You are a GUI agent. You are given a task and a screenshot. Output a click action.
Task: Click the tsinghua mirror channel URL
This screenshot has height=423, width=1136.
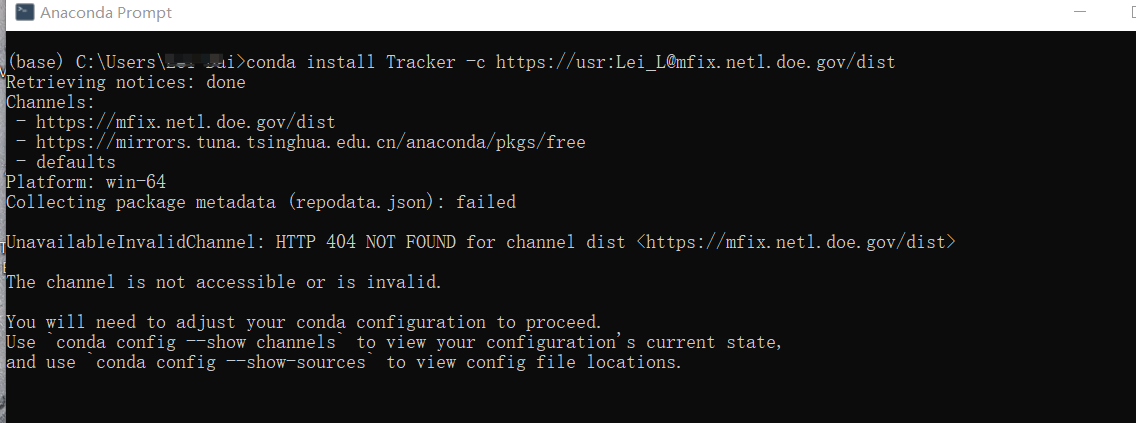pyautogui.click(x=311, y=142)
